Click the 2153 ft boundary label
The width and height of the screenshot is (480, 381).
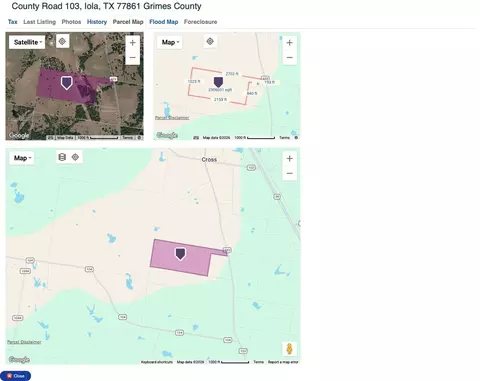click(x=220, y=100)
